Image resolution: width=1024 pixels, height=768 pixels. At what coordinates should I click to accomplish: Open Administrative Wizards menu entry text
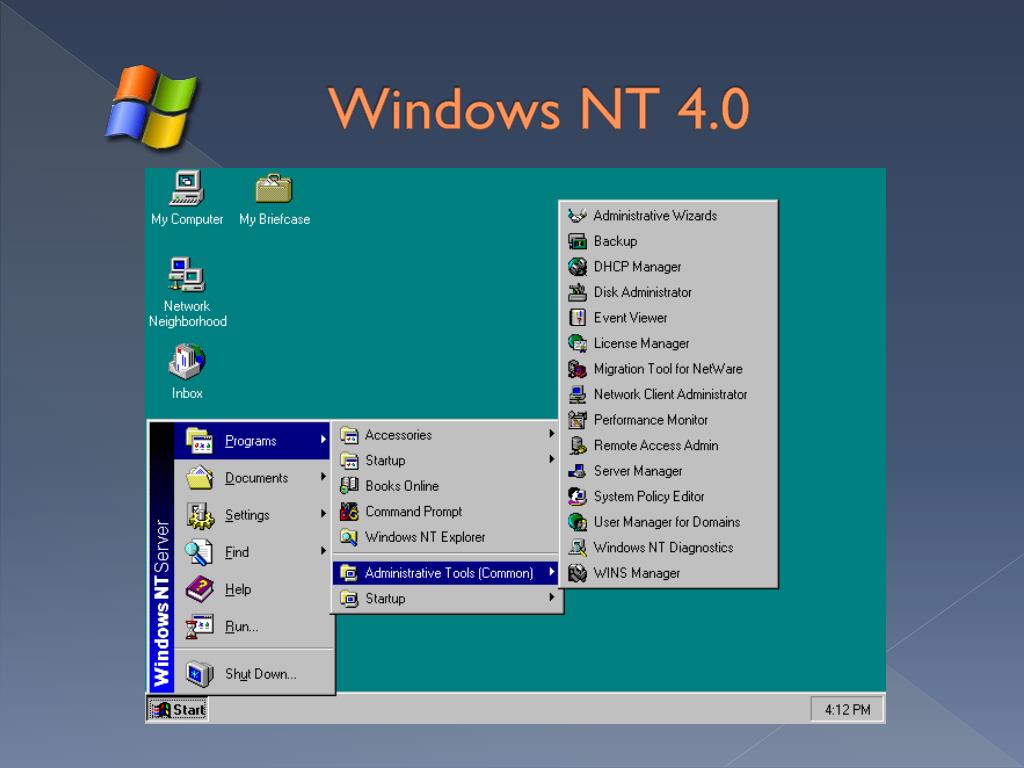tap(654, 216)
